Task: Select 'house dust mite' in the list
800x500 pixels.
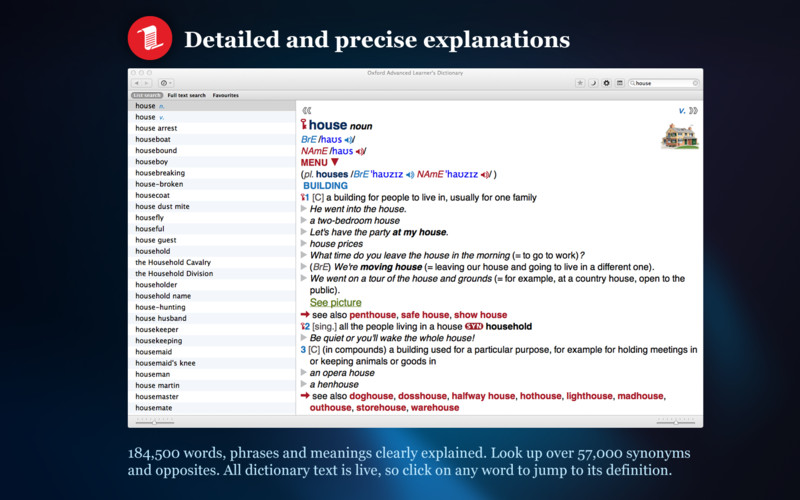Action: [212, 207]
